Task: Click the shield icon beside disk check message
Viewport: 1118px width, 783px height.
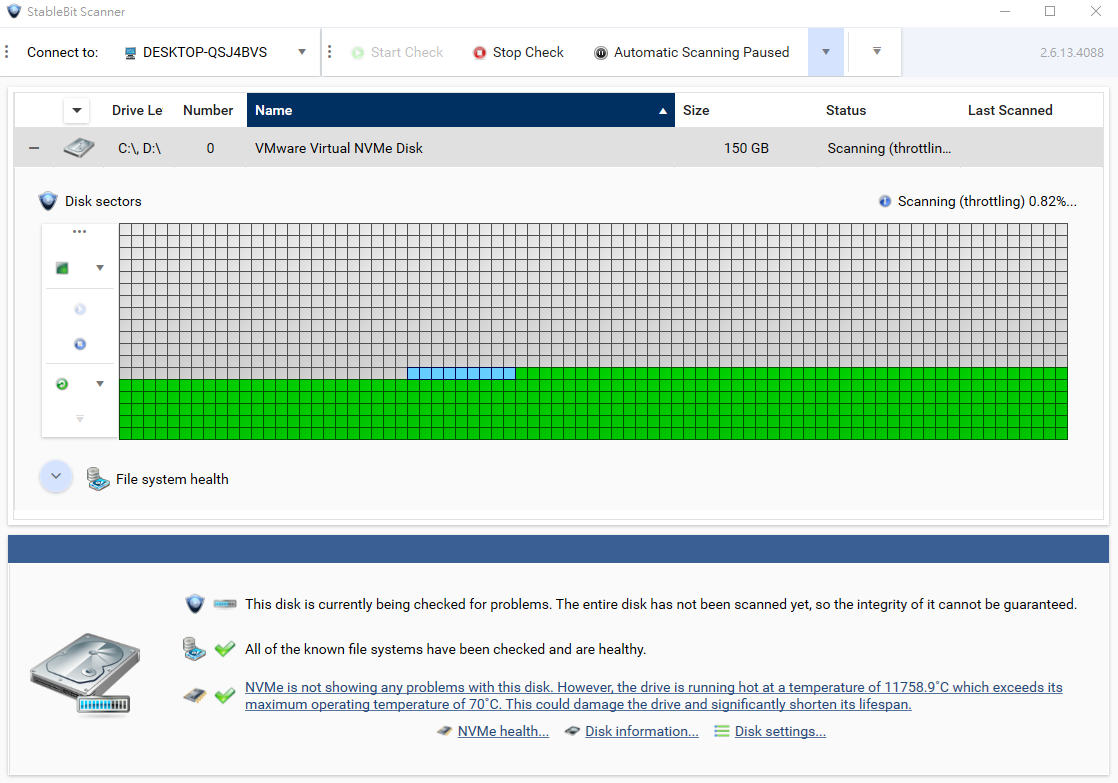Action: [195, 604]
